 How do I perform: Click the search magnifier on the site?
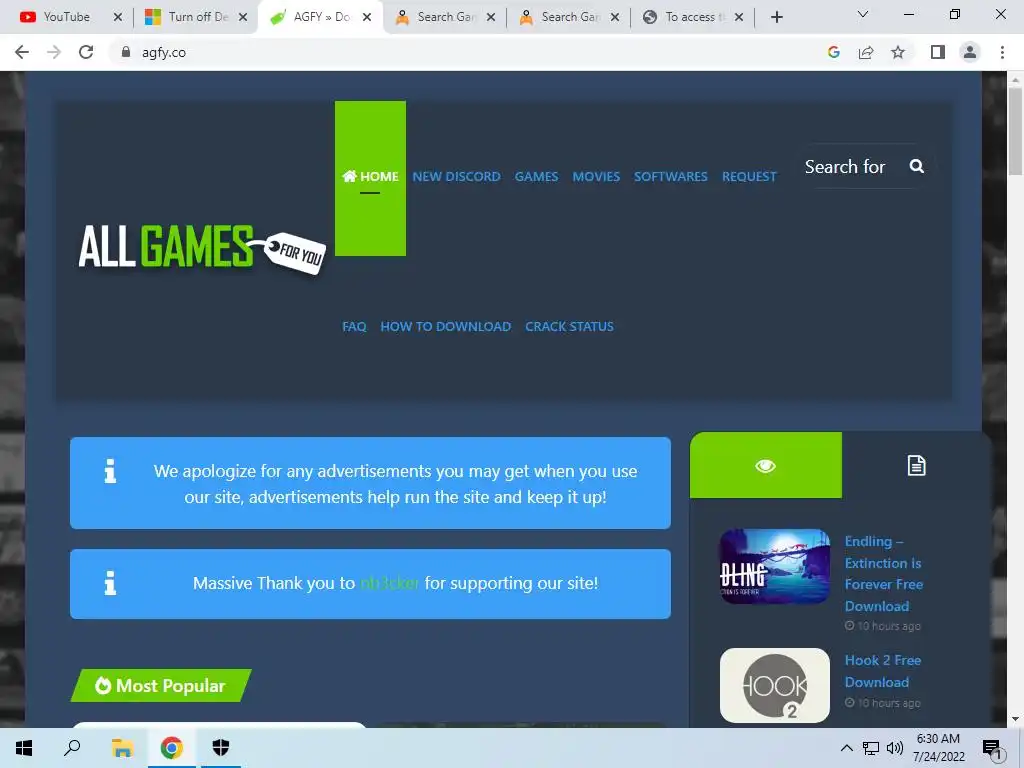coord(917,167)
